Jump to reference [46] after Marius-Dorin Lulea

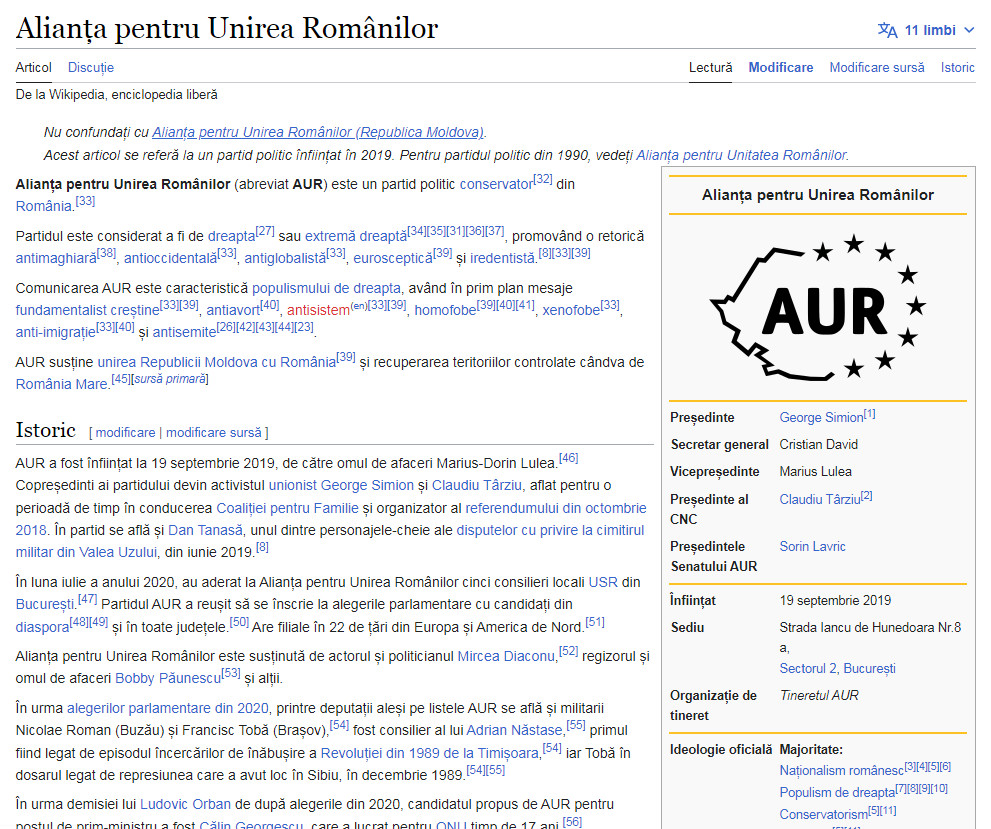[568, 458]
